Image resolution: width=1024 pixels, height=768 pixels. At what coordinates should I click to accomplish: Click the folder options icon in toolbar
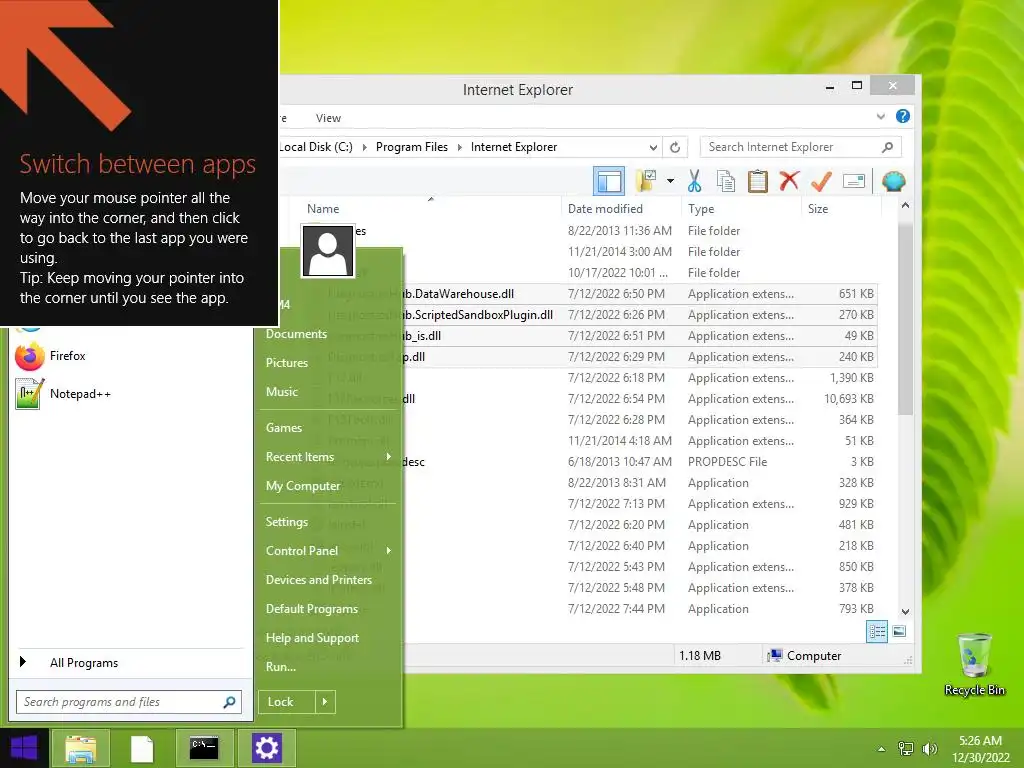646,181
